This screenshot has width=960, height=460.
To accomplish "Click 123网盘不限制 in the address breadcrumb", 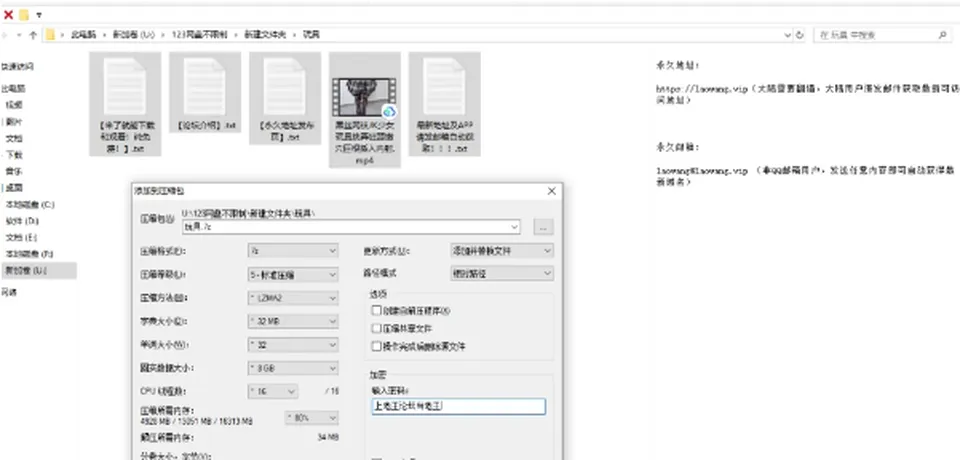I will click(x=199, y=35).
